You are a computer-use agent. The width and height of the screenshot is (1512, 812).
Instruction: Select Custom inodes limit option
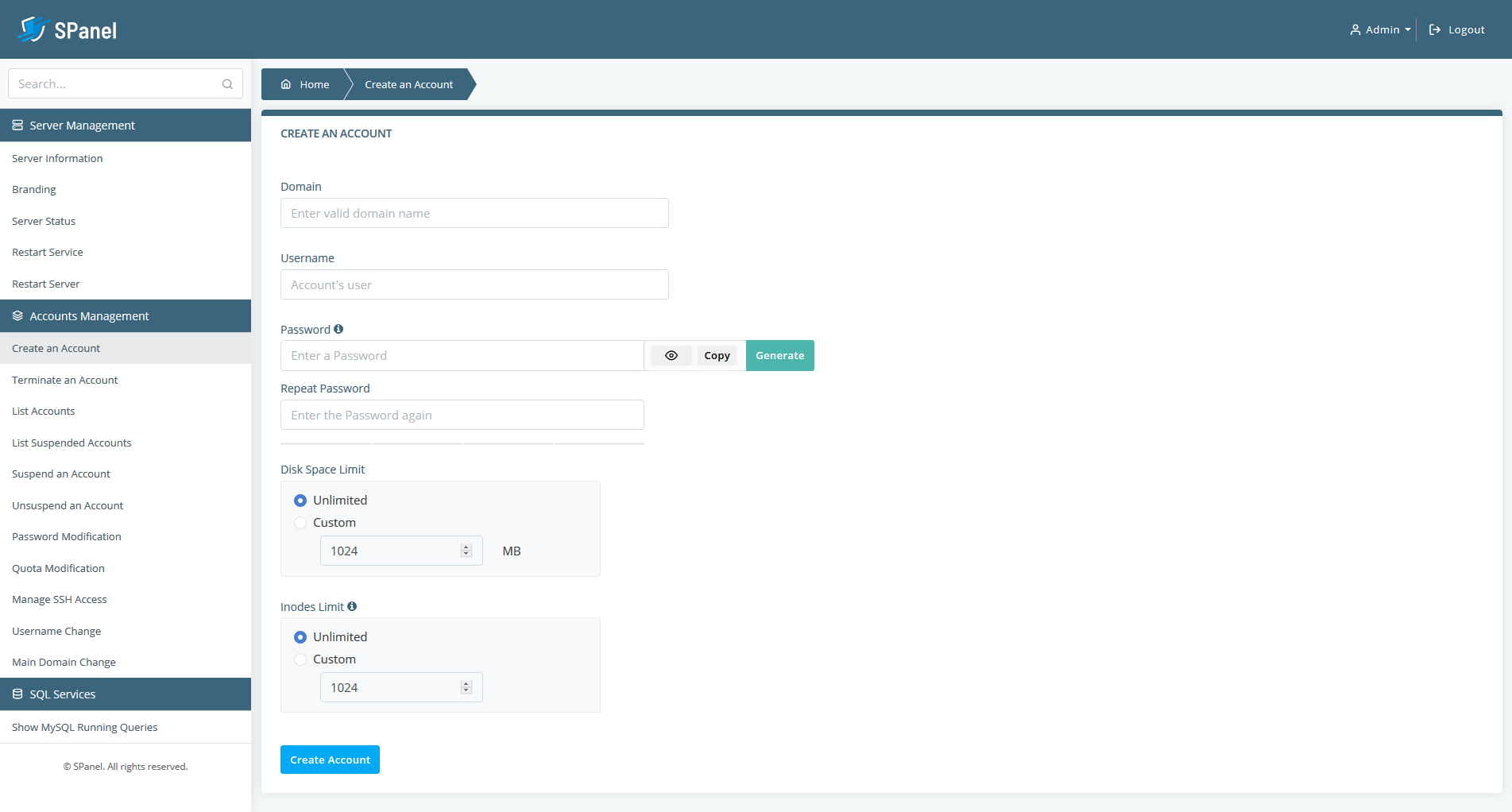click(x=300, y=659)
